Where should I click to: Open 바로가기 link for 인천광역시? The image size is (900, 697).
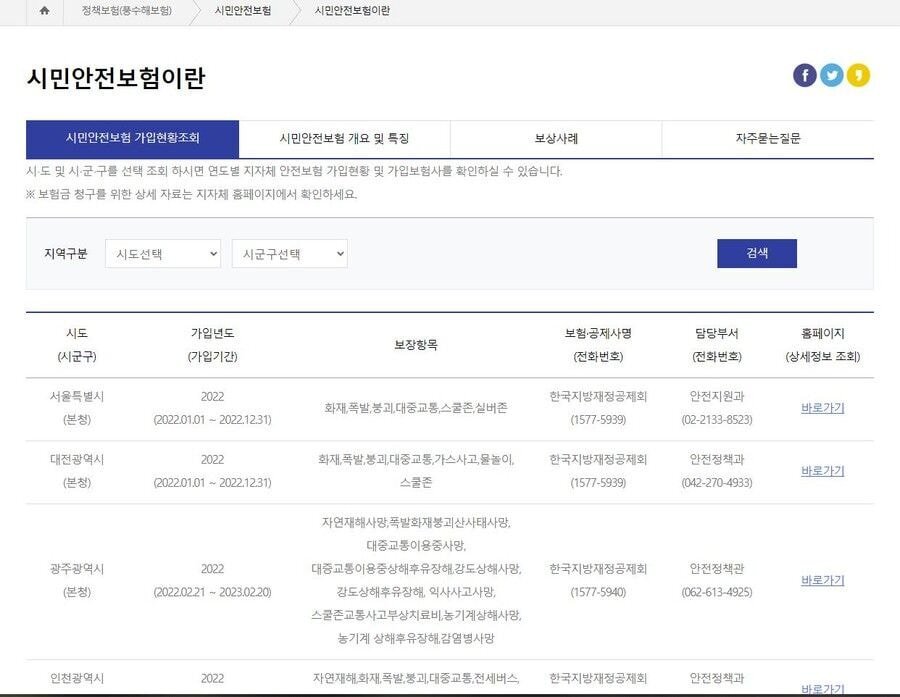tap(823, 689)
